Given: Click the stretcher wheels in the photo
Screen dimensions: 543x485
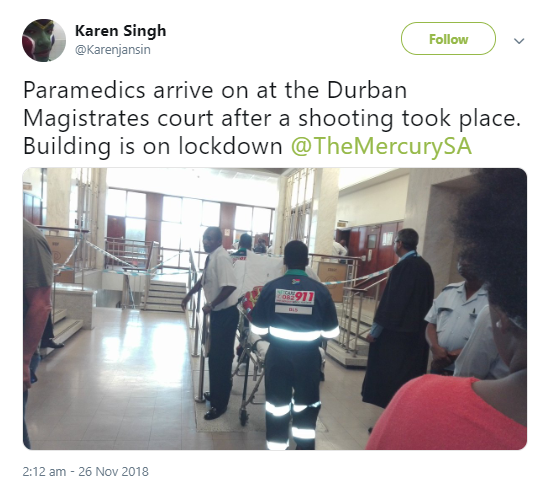Looking at the screenshot, I should coord(244,416).
